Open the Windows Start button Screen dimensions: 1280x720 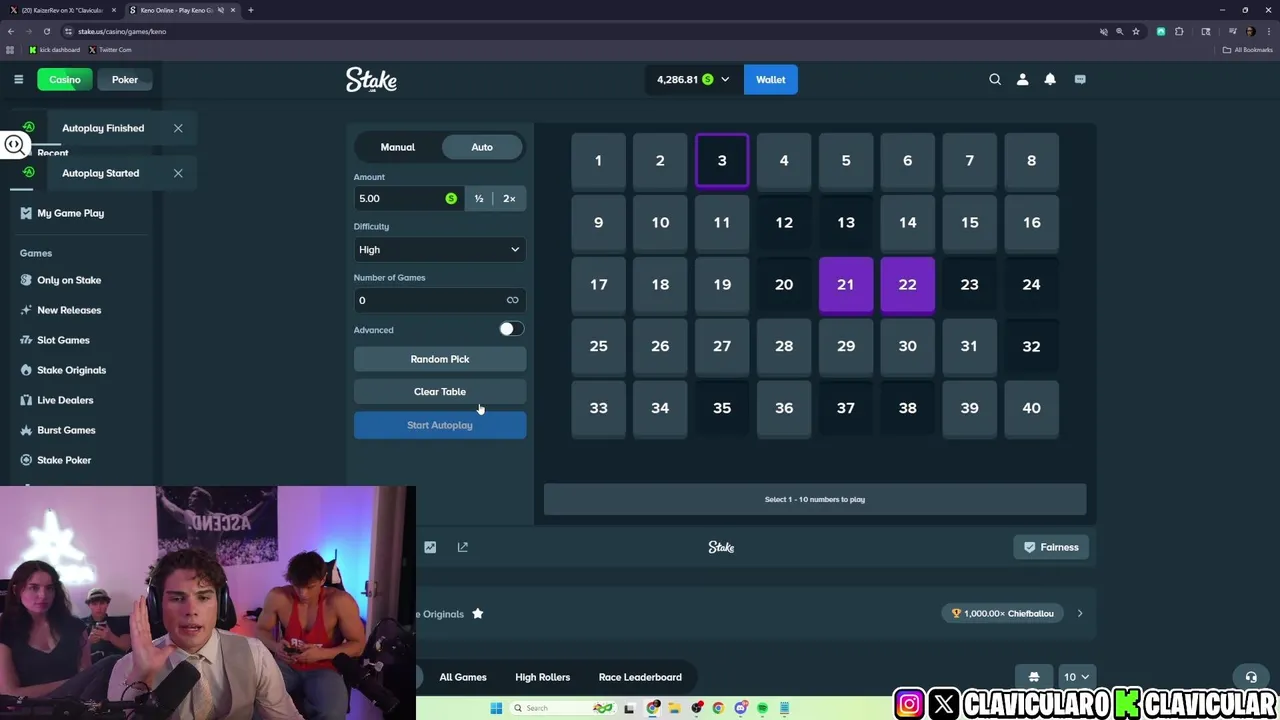pyautogui.click(x=496, y=708)
